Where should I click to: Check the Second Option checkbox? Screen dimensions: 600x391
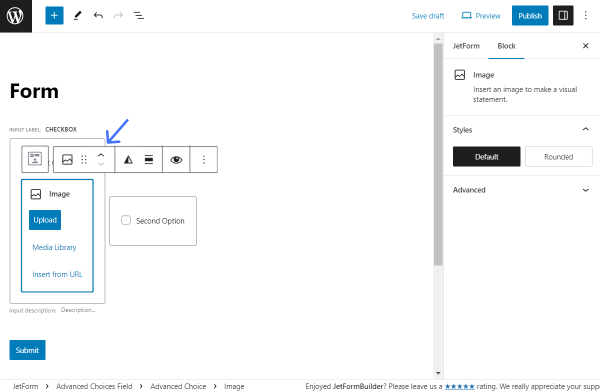click(x=126, y=220)
